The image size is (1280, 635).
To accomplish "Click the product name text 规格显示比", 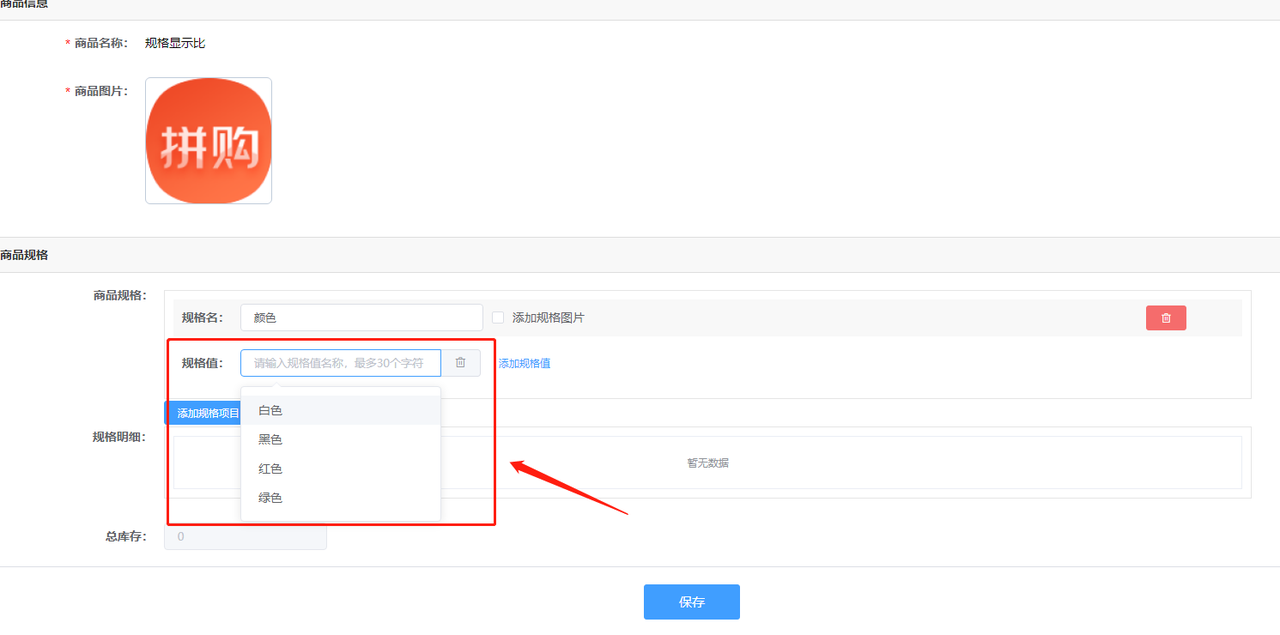I will click(175, 43).
